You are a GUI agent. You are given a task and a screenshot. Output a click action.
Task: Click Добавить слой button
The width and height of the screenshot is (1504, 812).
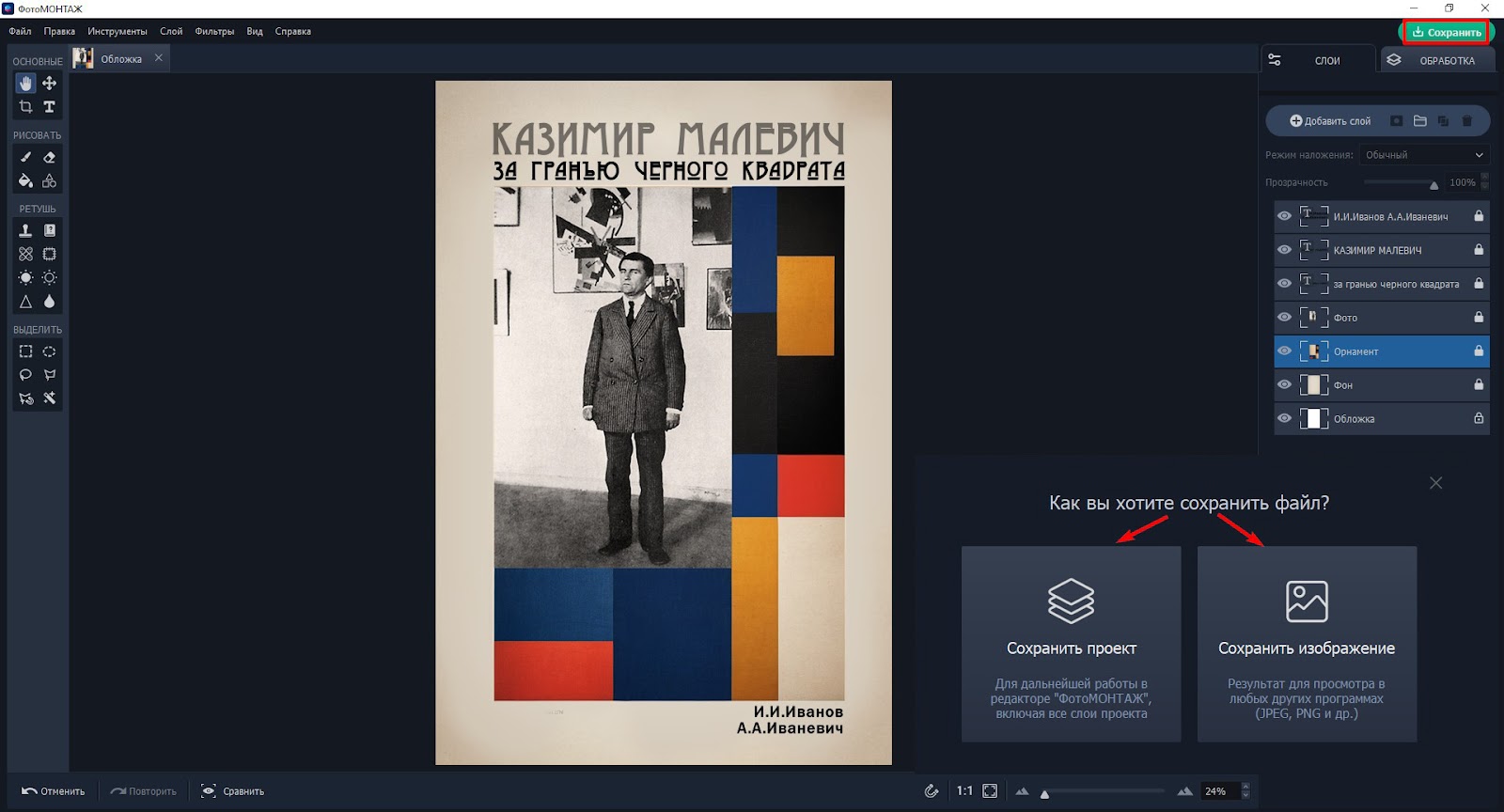coord(1330,121)
